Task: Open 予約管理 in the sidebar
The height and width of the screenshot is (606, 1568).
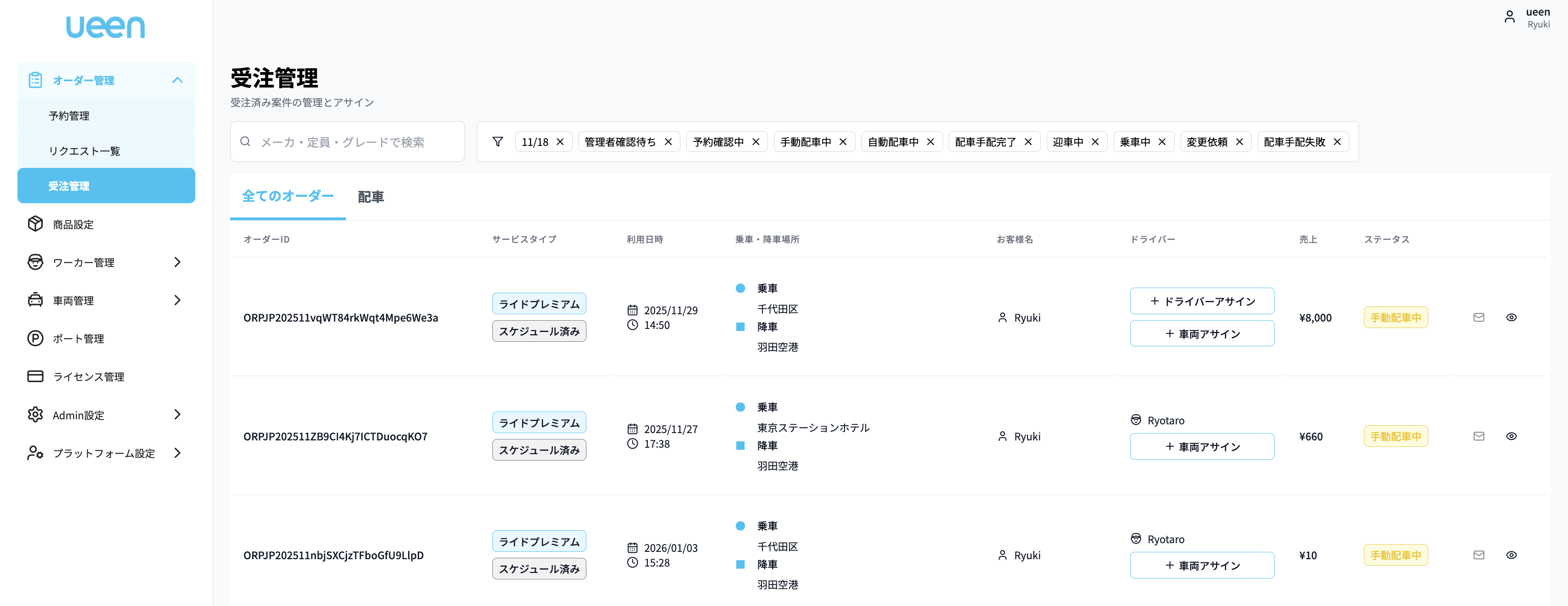Action: pyautogui.click(x=69, y=116)
